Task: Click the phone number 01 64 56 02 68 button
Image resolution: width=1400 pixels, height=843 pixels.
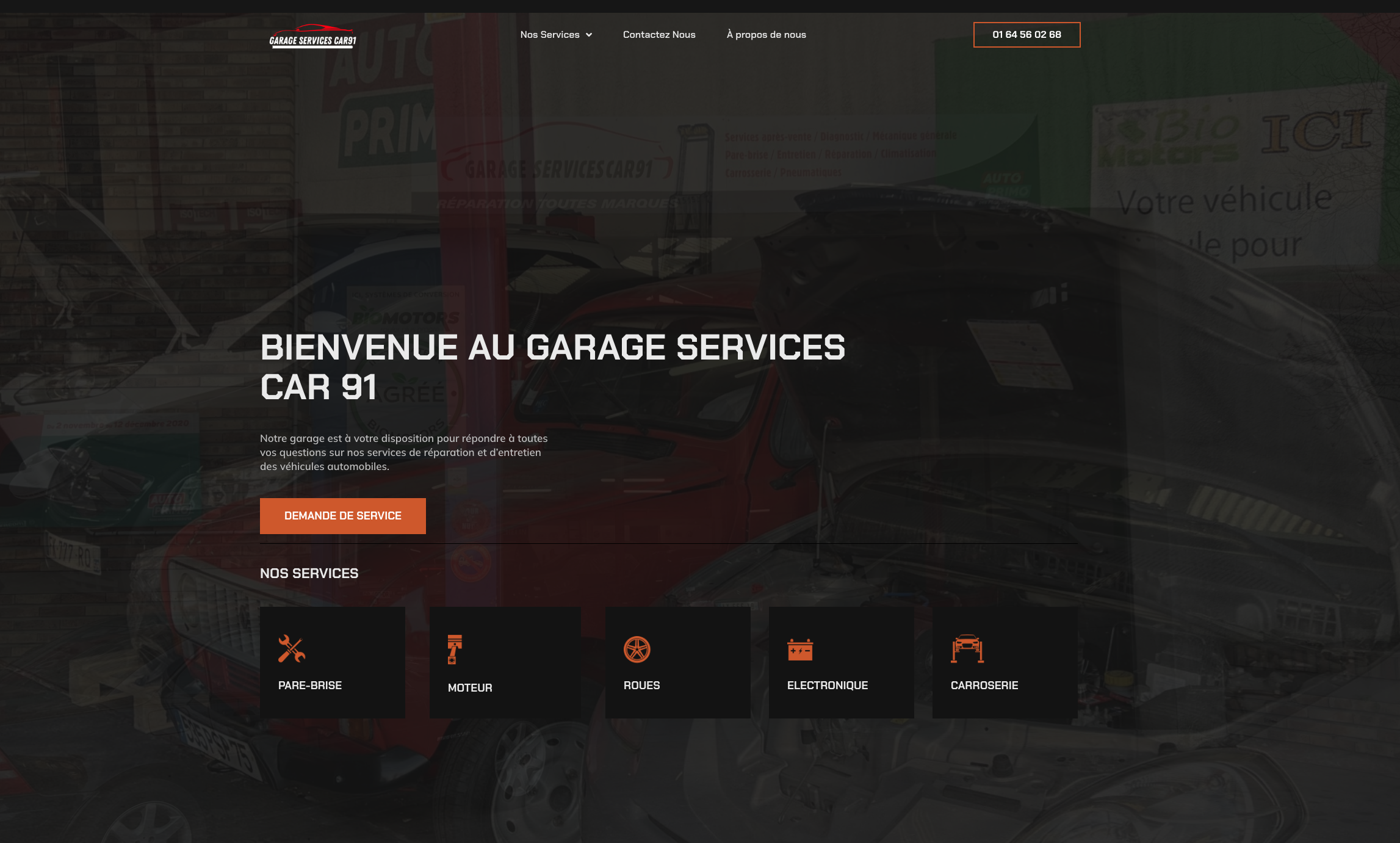Action: (x=1026, y=35)
